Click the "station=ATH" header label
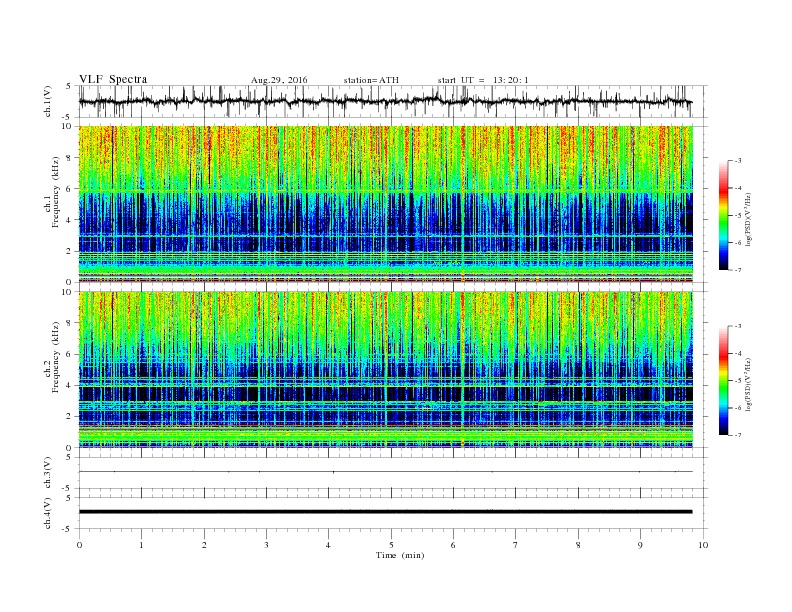 point(371,80)
